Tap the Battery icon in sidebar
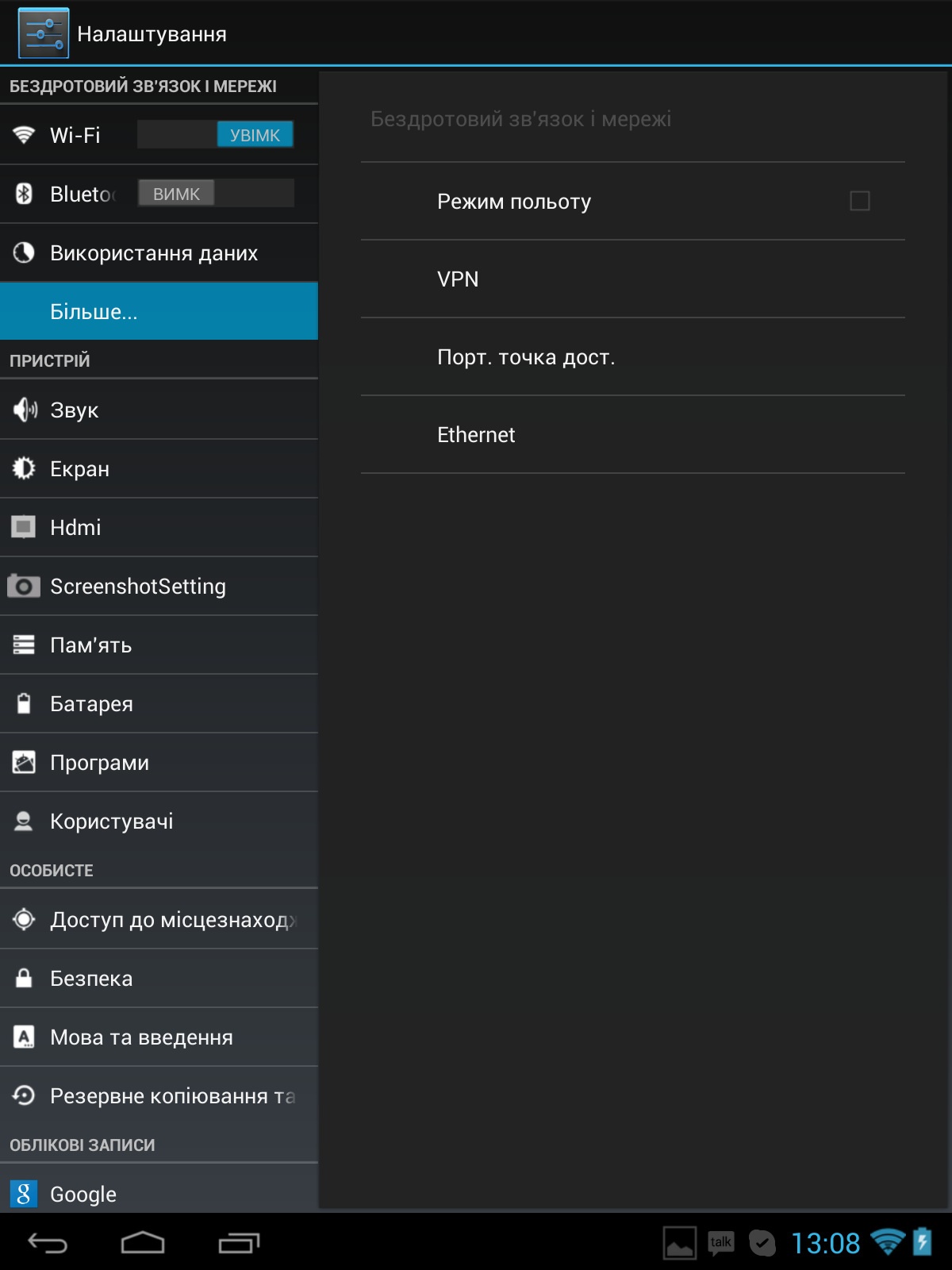The width and height of the screenshot is (952, 1270). coord(24,703)
